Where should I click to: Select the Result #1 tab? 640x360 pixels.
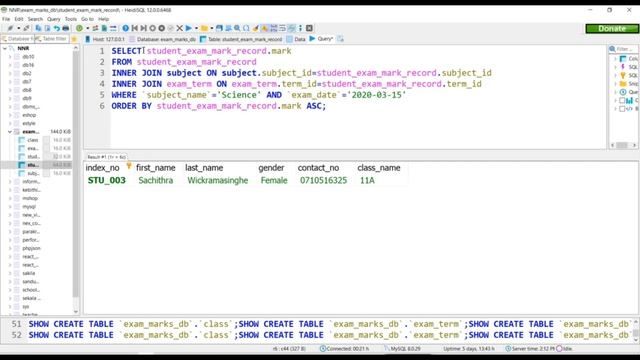106,157
